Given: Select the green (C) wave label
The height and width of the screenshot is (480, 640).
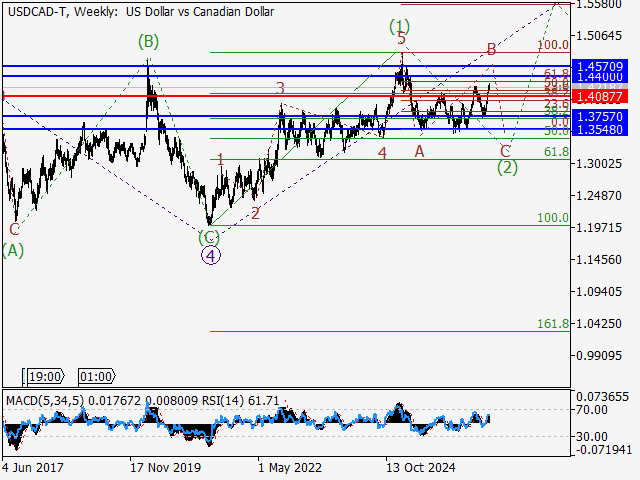Looking at the screenshot, I should [x=209, y=238].
